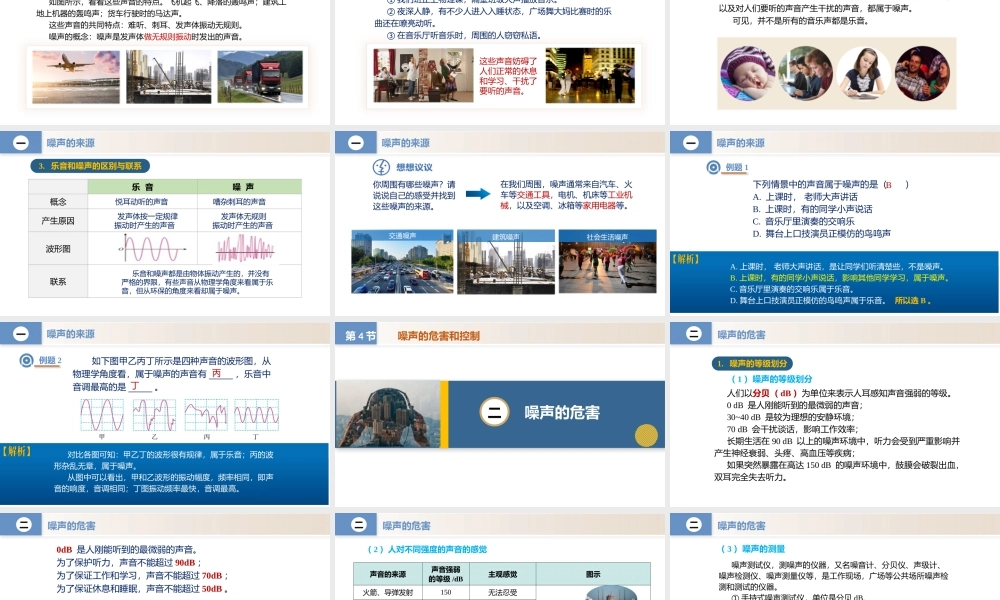This screenshot has width=1000, height=600.
Task: Select waveform 丙 in 例题2
Action: click(206, 415)
